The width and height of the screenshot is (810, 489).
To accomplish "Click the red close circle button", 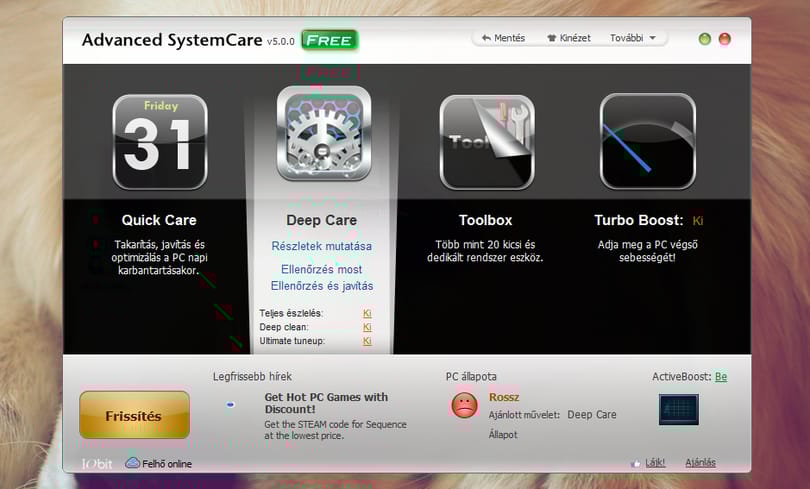I will click(725, 39).
